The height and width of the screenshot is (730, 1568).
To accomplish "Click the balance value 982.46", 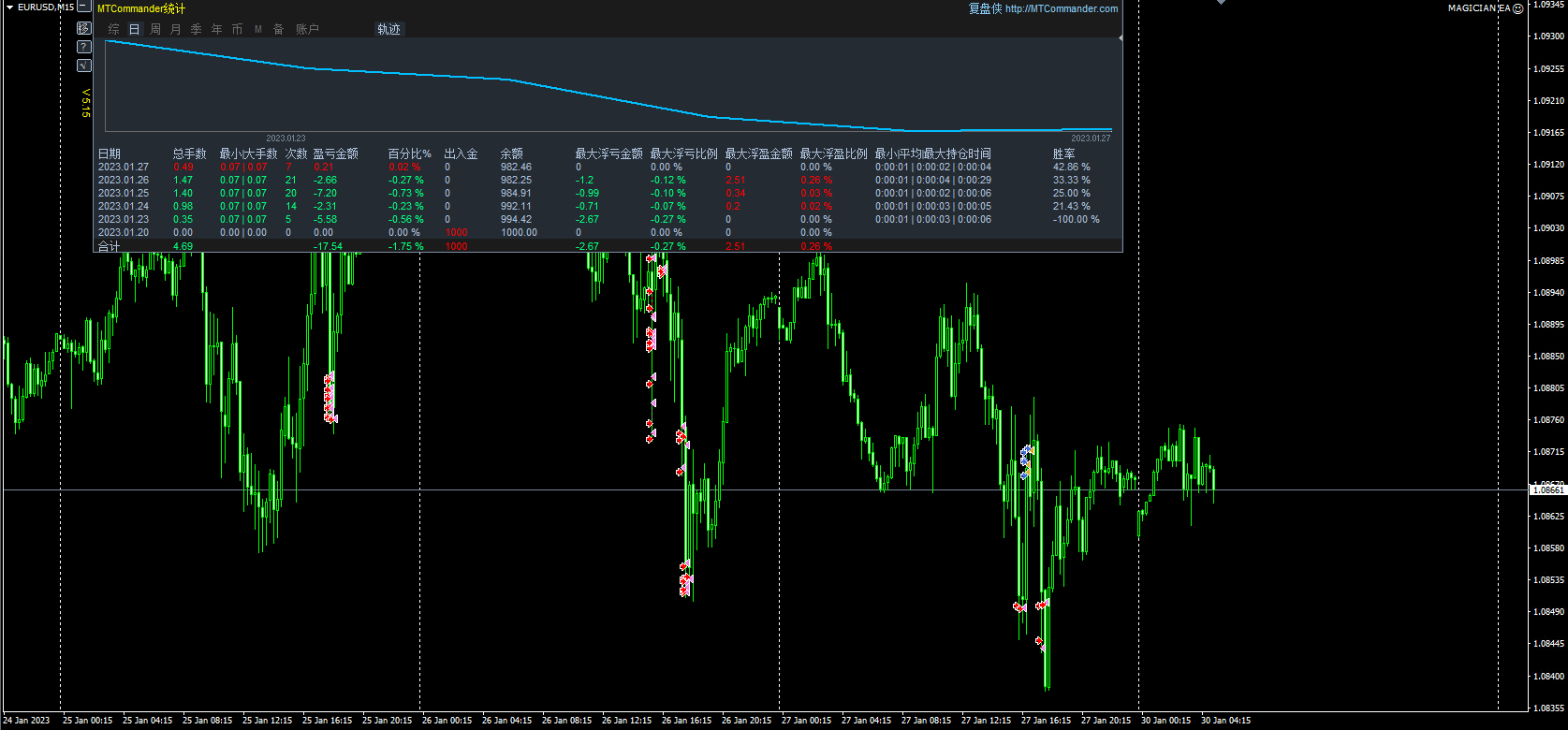I will (x=516, y=167).
